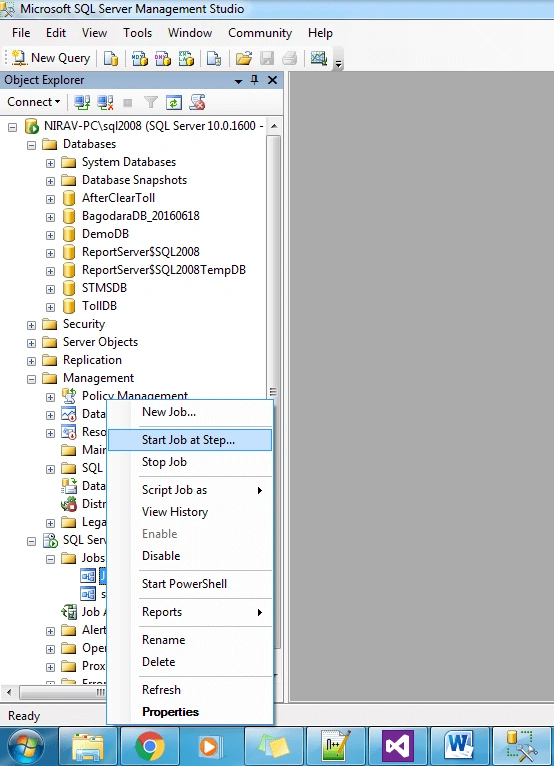Choose Disable from context menu
554x766 pixels.
(190, 556)
